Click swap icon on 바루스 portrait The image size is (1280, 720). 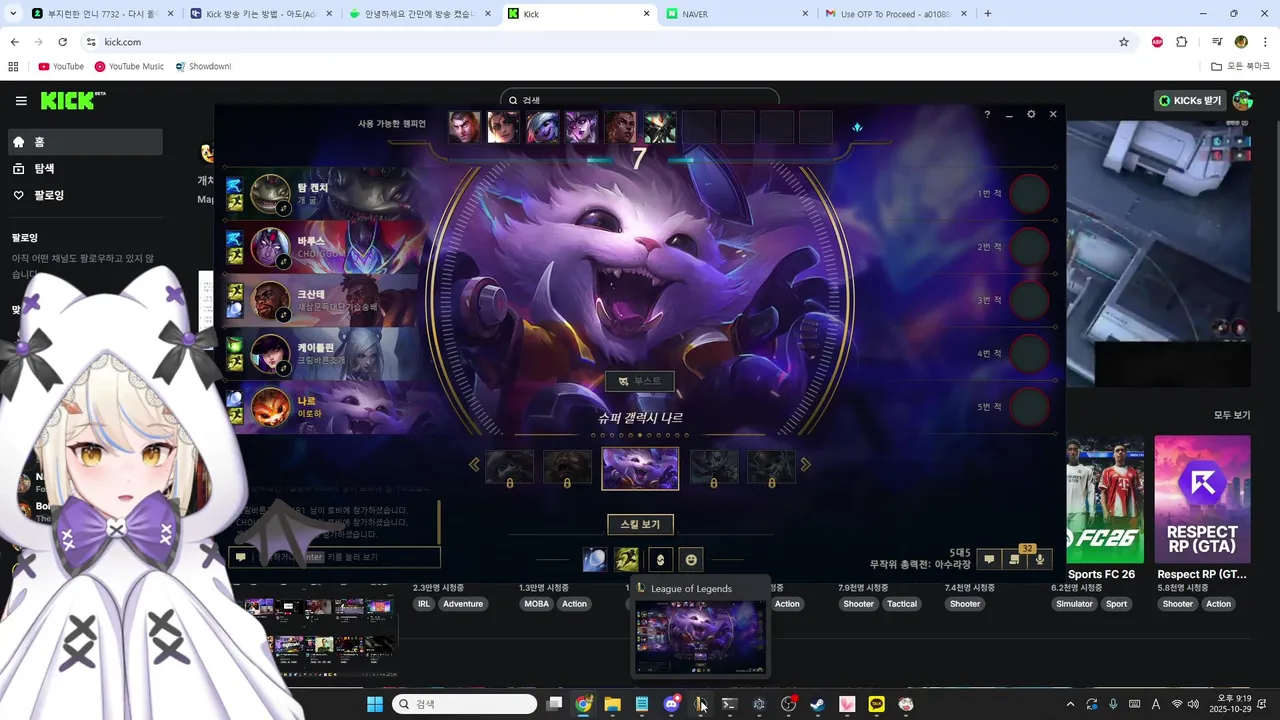pyautogui.click(x=283, y=261)
